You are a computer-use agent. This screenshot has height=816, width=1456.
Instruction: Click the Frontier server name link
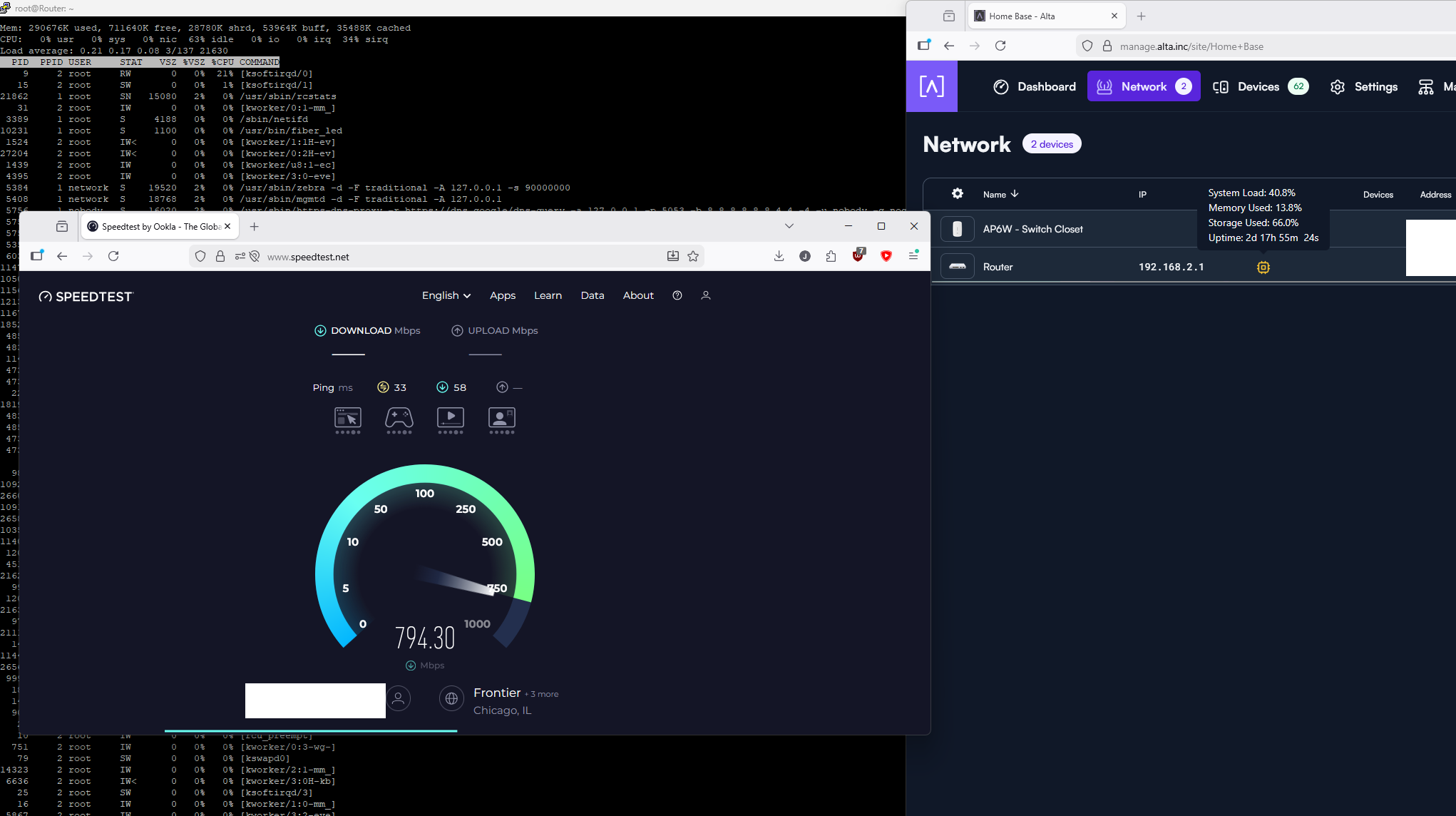[x=497, y=693]
